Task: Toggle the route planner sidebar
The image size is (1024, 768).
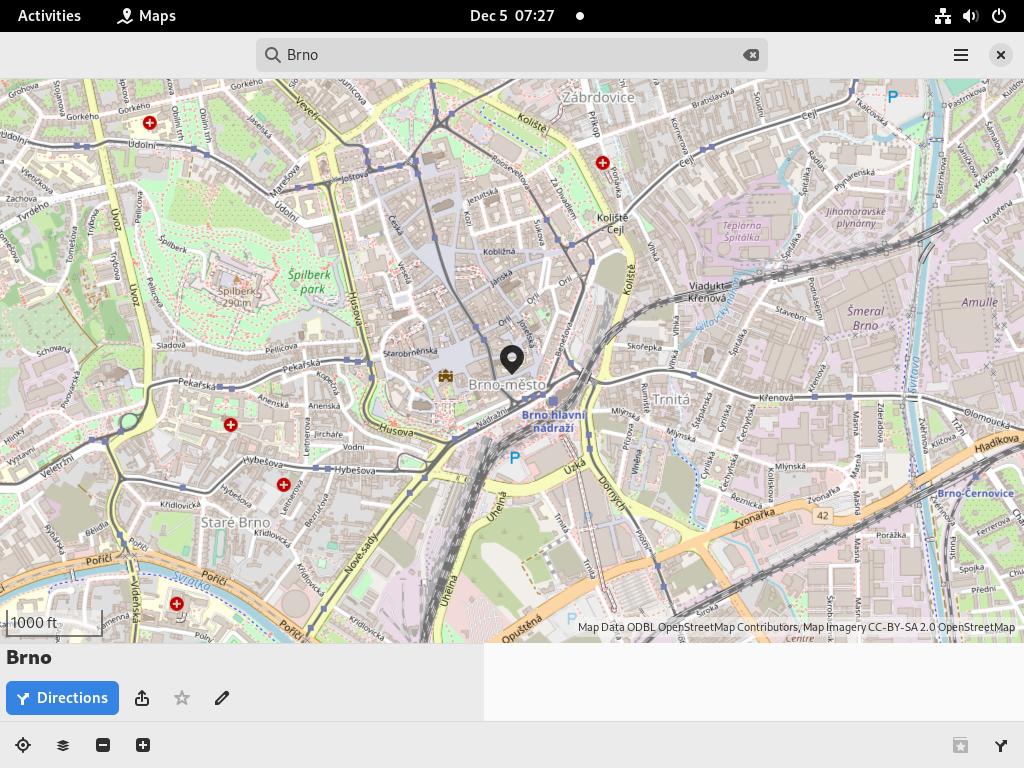Action: pyautogui.click(x=1000, y=745)
